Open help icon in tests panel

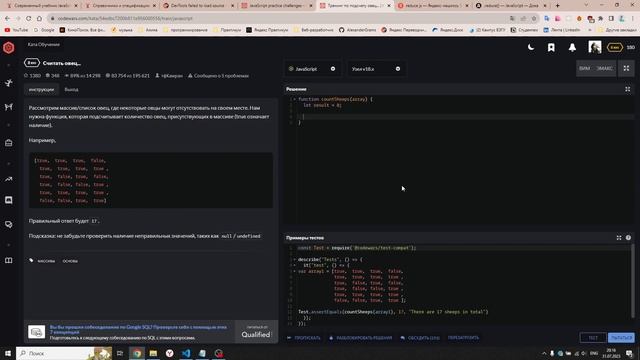[x=628, y=238]
